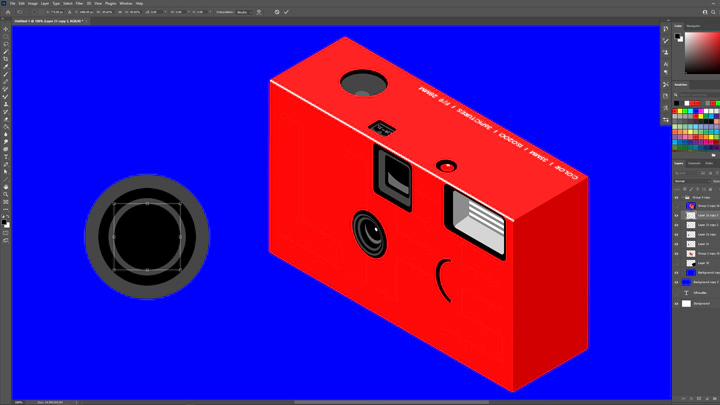Image resolution: width=720 pixels, height=405 pixels.
Task: Select the Eraser tool
Action: tap(6, 119)
